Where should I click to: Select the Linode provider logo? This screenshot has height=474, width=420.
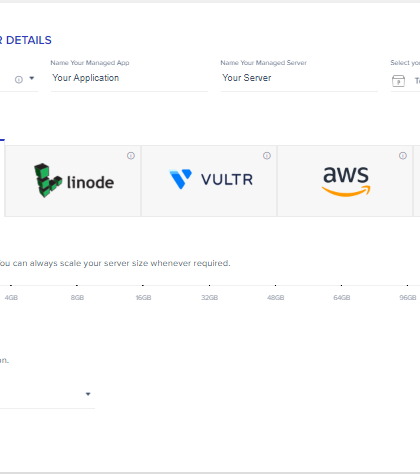[x=74, y=180]
